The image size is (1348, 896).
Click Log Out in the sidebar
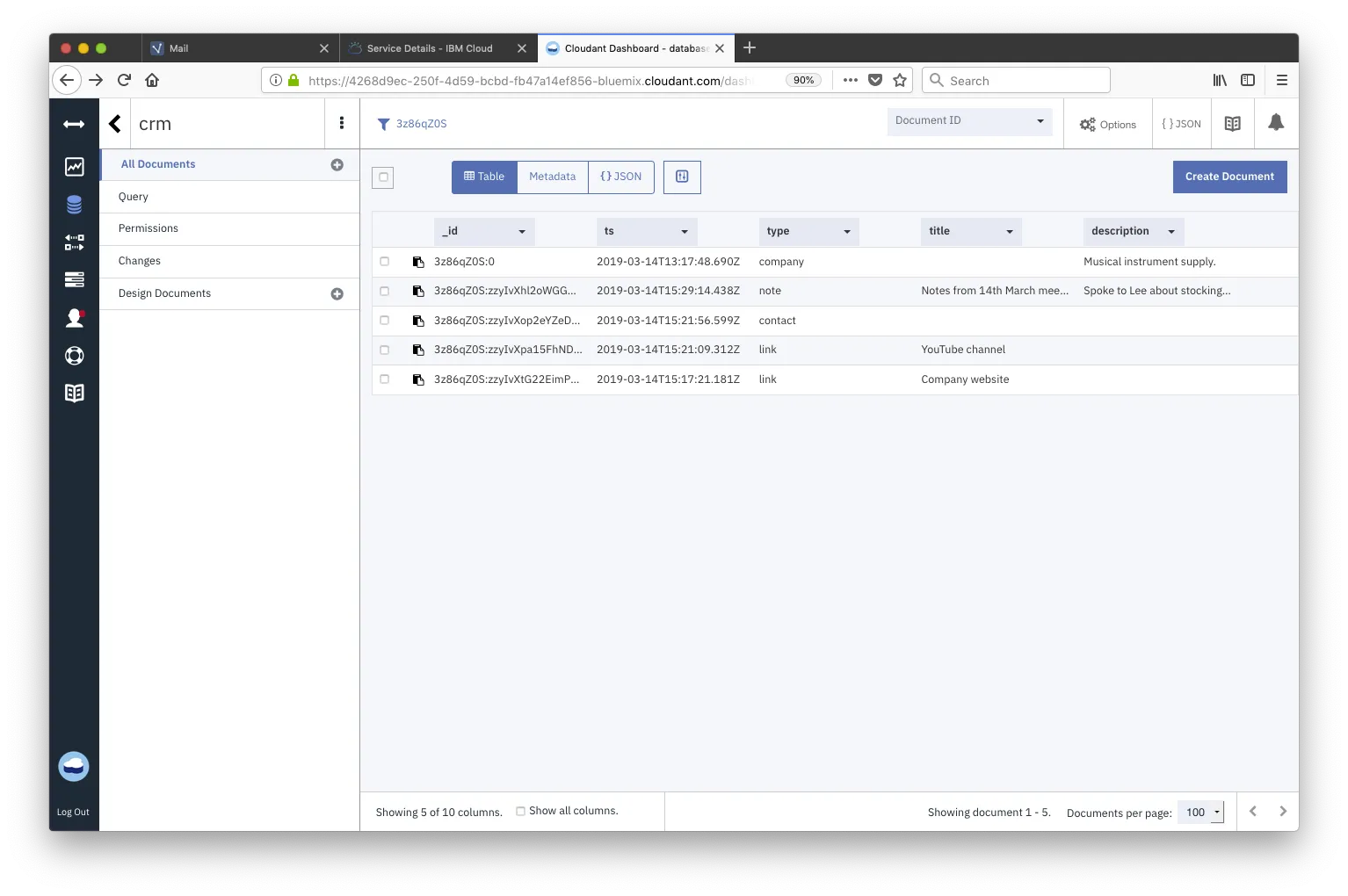[x=73, y=813]
